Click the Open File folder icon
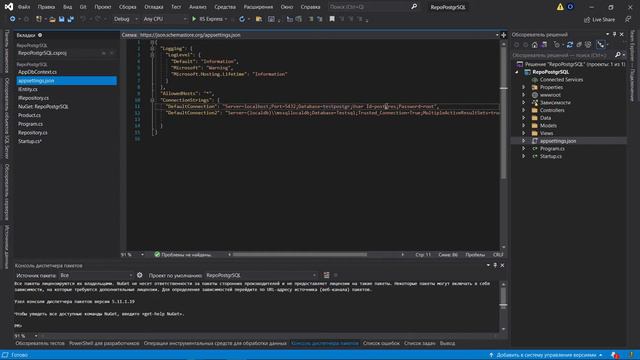This screenshot has height=360, width=640. [x=52, y=19]
